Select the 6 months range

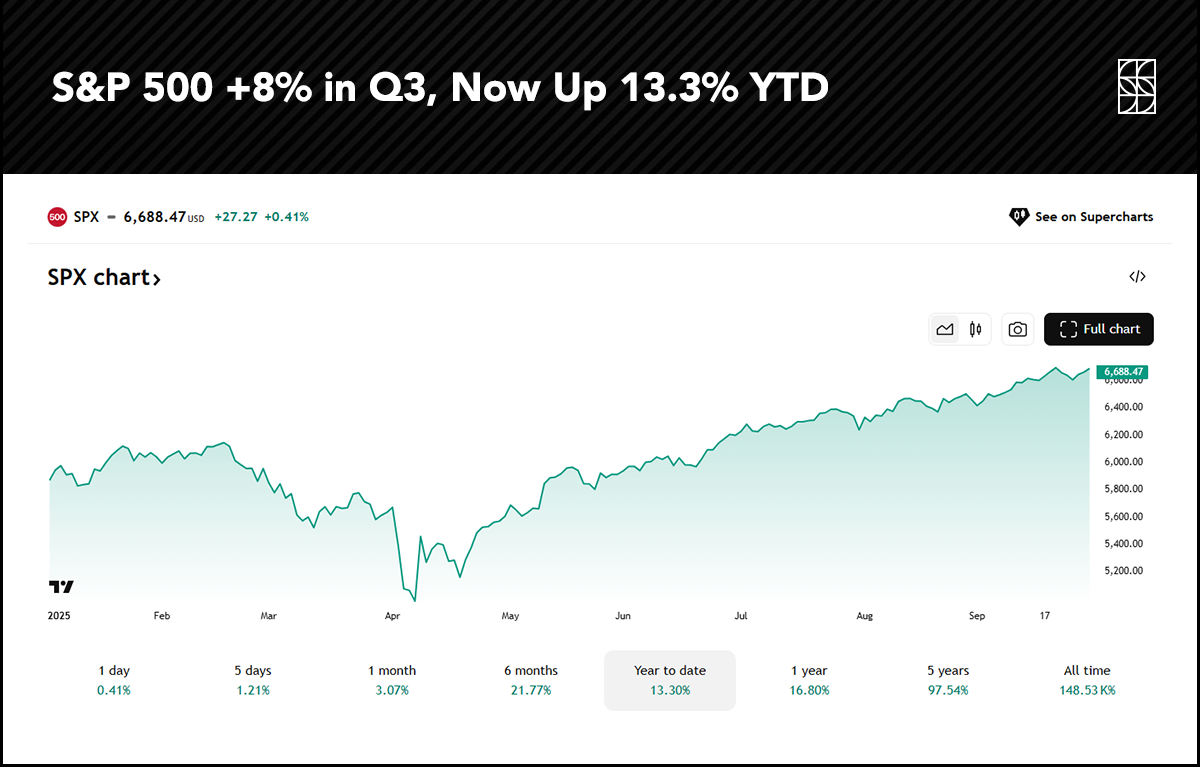(531, 680)
